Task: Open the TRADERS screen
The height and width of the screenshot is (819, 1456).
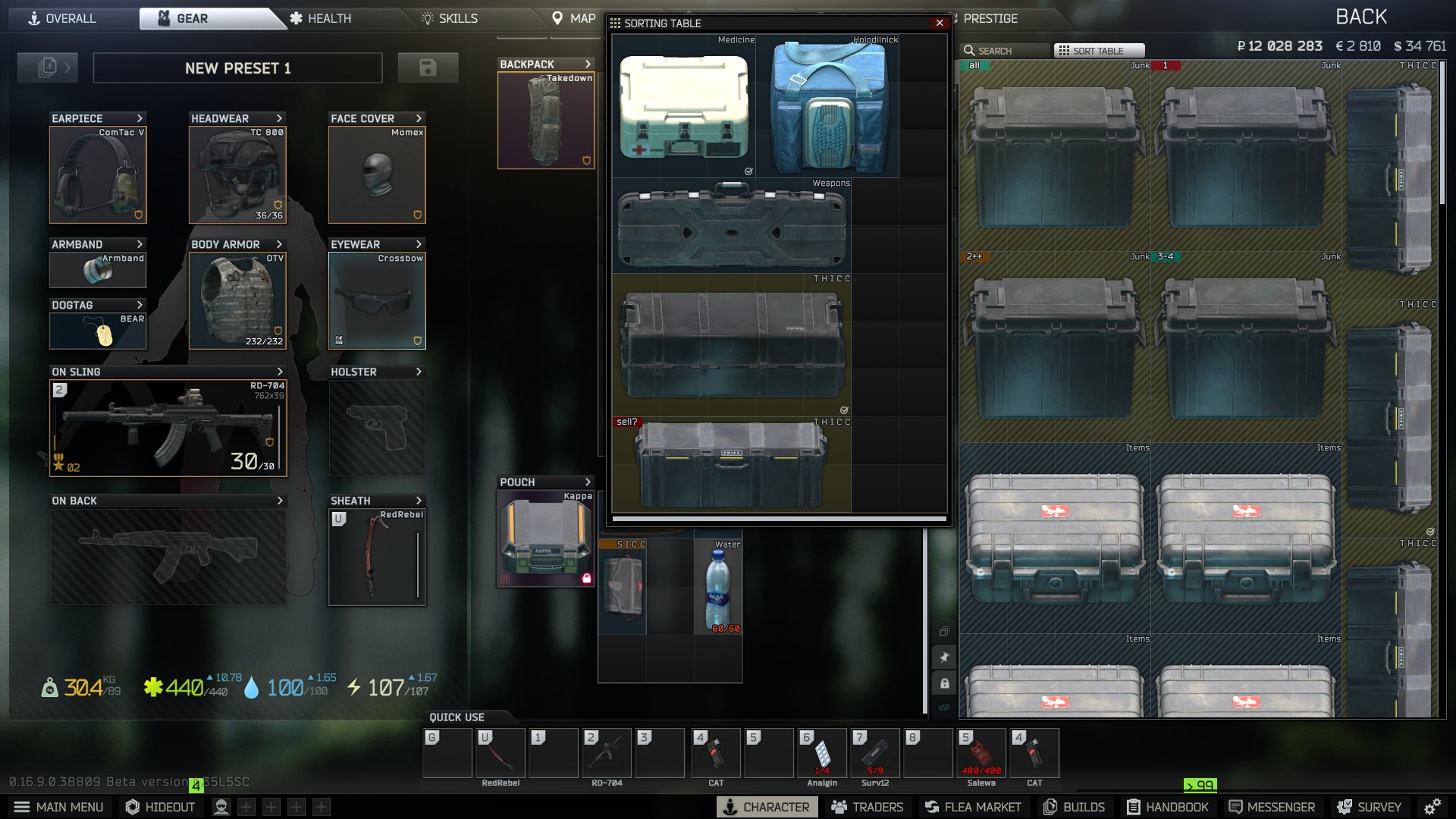Action: point(867,807)
